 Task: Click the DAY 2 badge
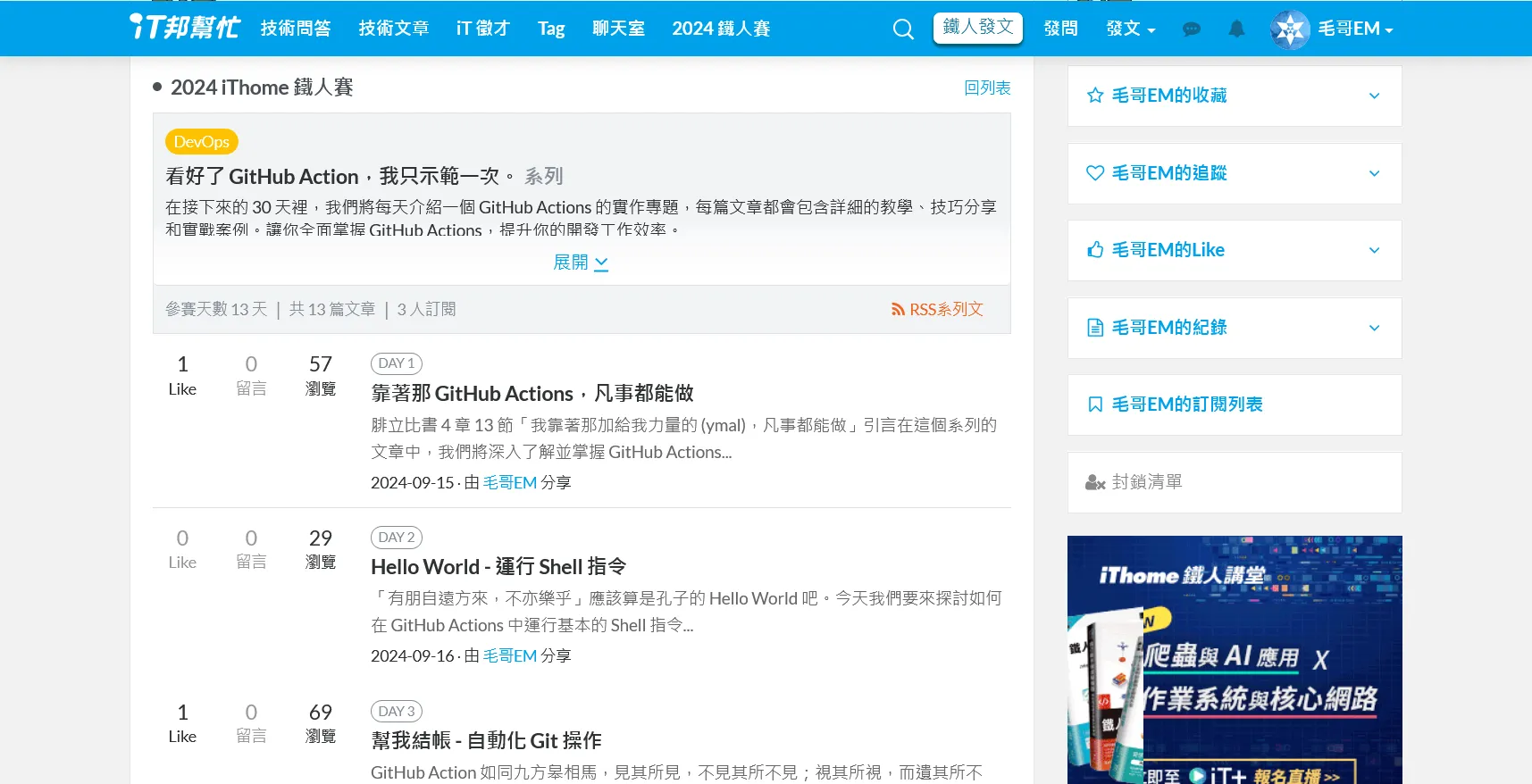(397, 538)
